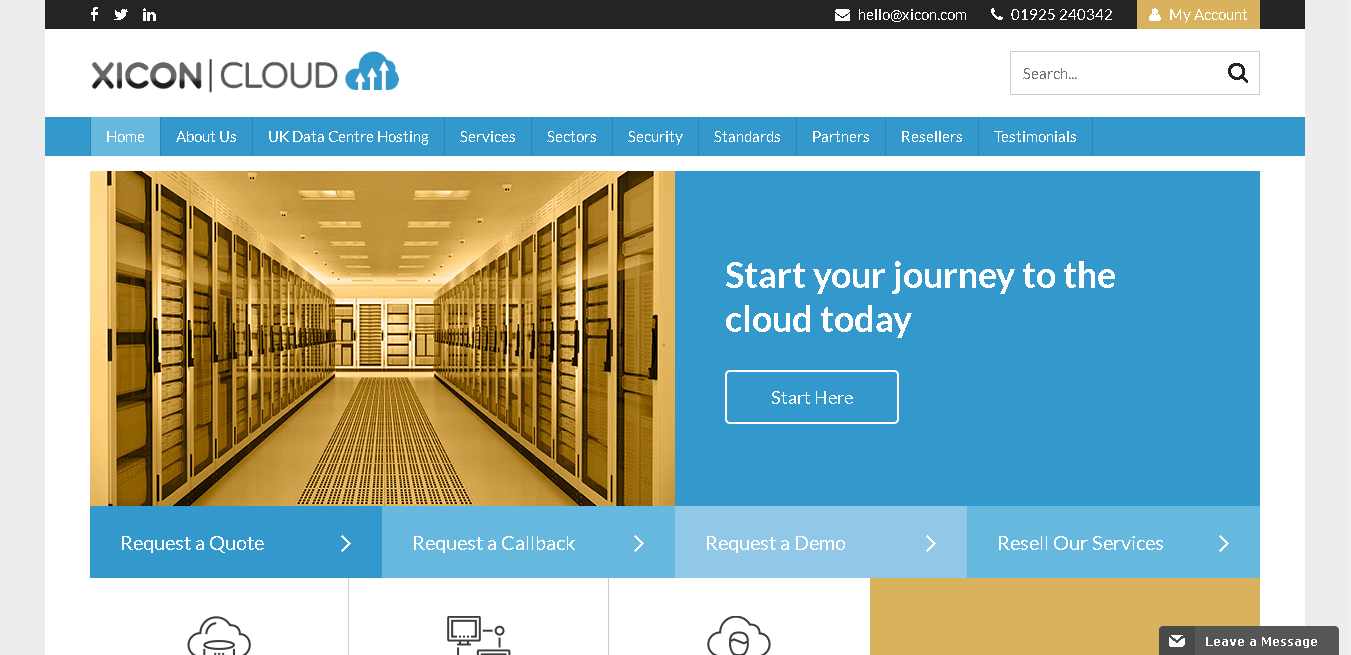Open UK Data Centre Hosting menu item
The image size is (1351, 655).
point(348,137)
